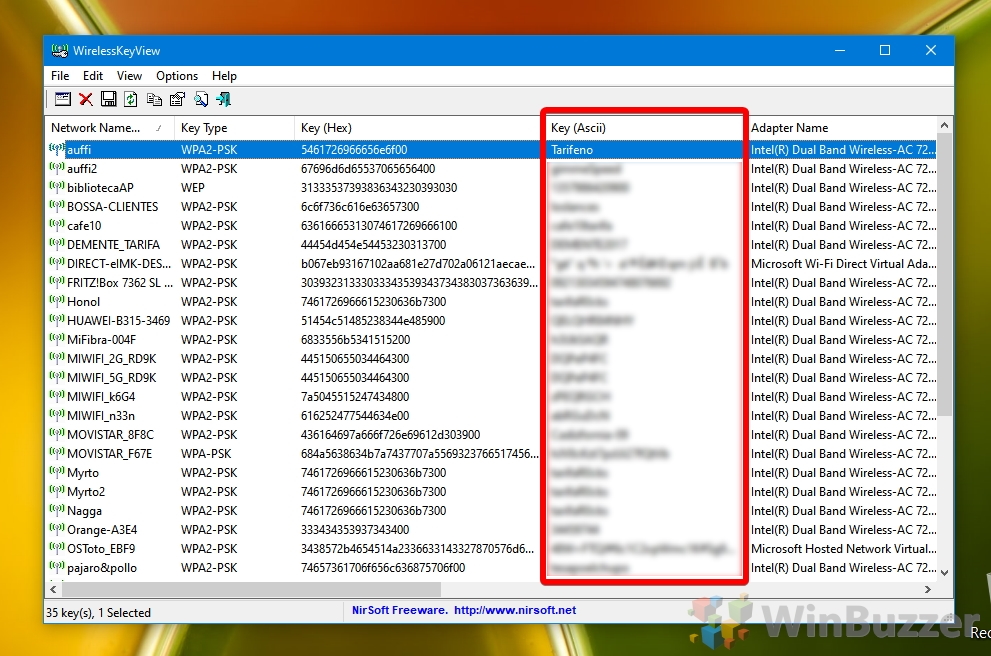Click the antenna icon next to cafe10

[x=57, y=226]
